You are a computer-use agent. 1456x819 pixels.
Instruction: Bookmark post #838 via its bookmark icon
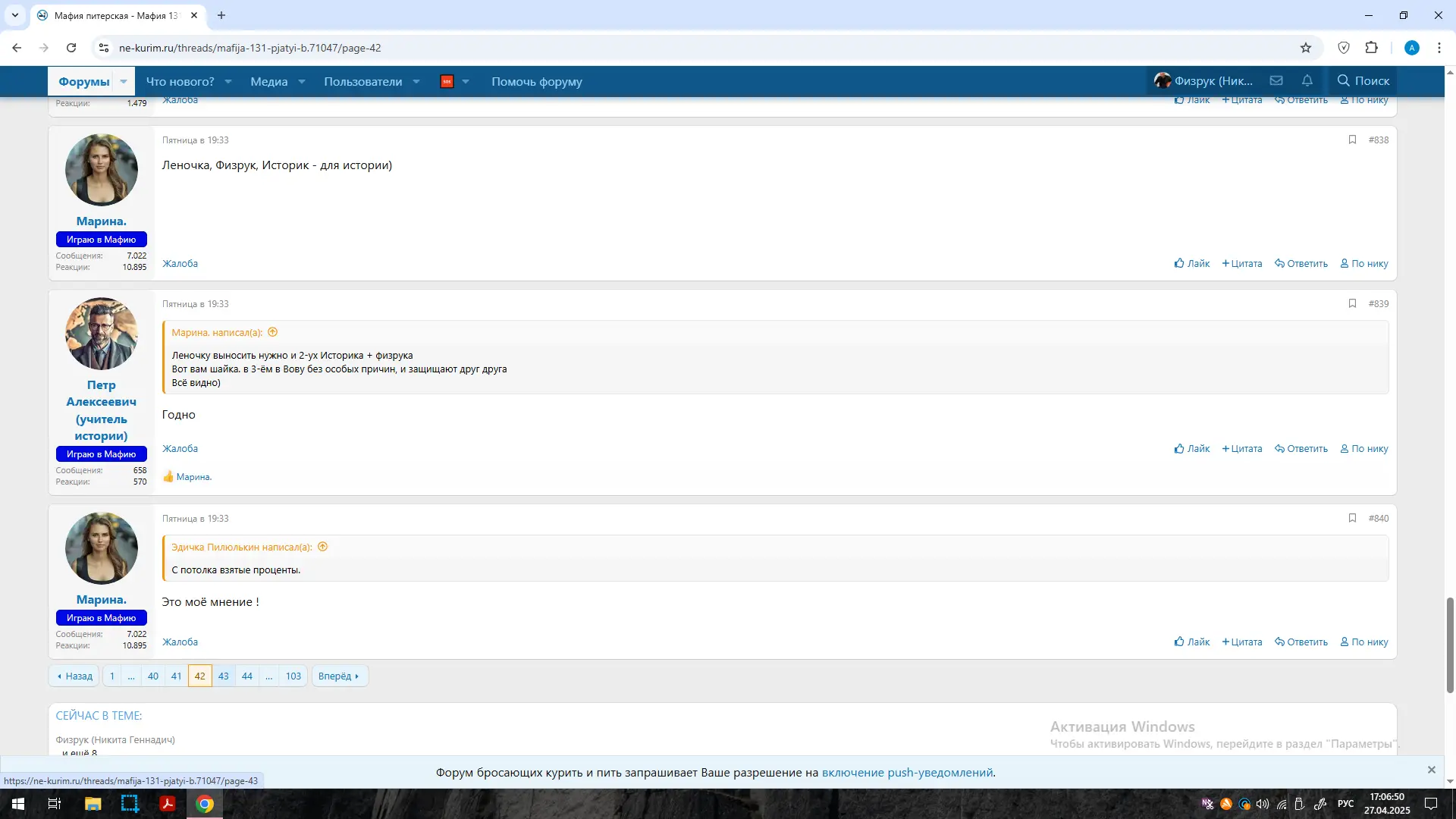[x=1352, y=140]
